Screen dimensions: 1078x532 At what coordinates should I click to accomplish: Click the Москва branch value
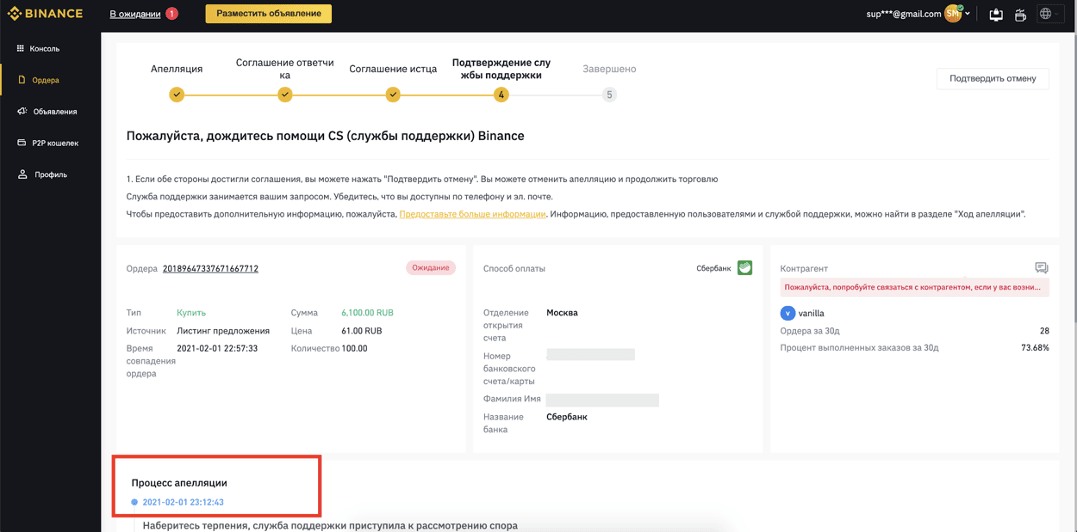[x=562, y=313]
